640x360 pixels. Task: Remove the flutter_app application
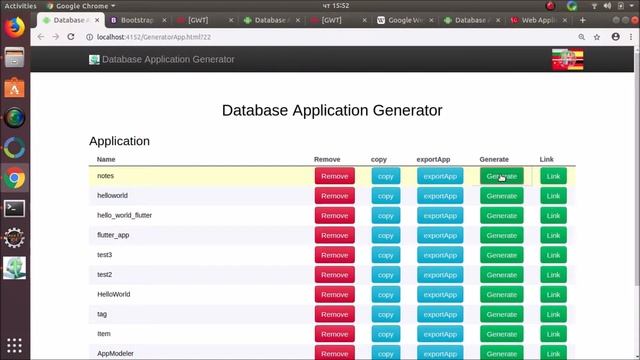[x=335, y=236]
